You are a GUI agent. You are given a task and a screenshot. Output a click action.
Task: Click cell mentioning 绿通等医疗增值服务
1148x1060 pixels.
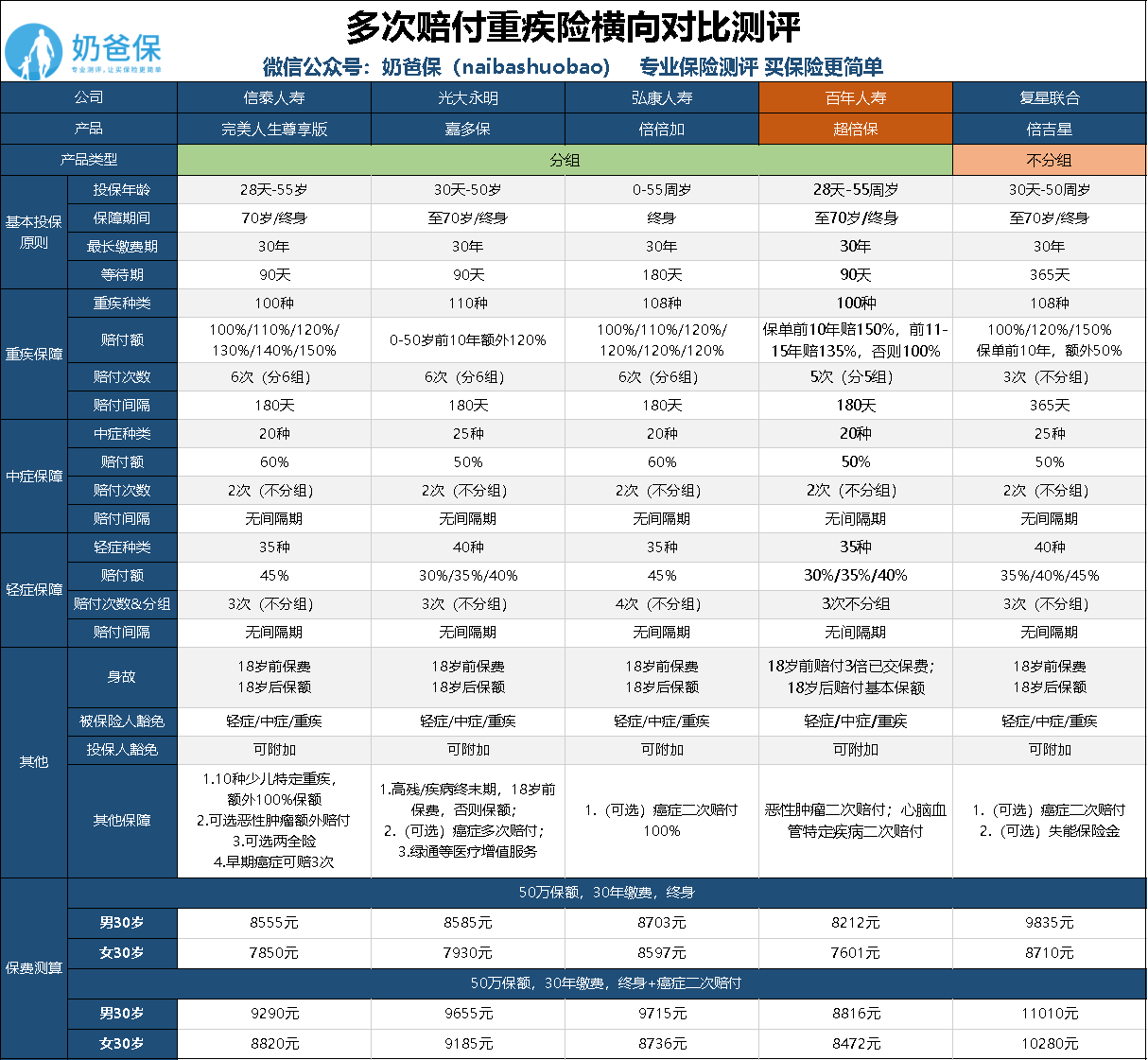(x=468, y=821)
